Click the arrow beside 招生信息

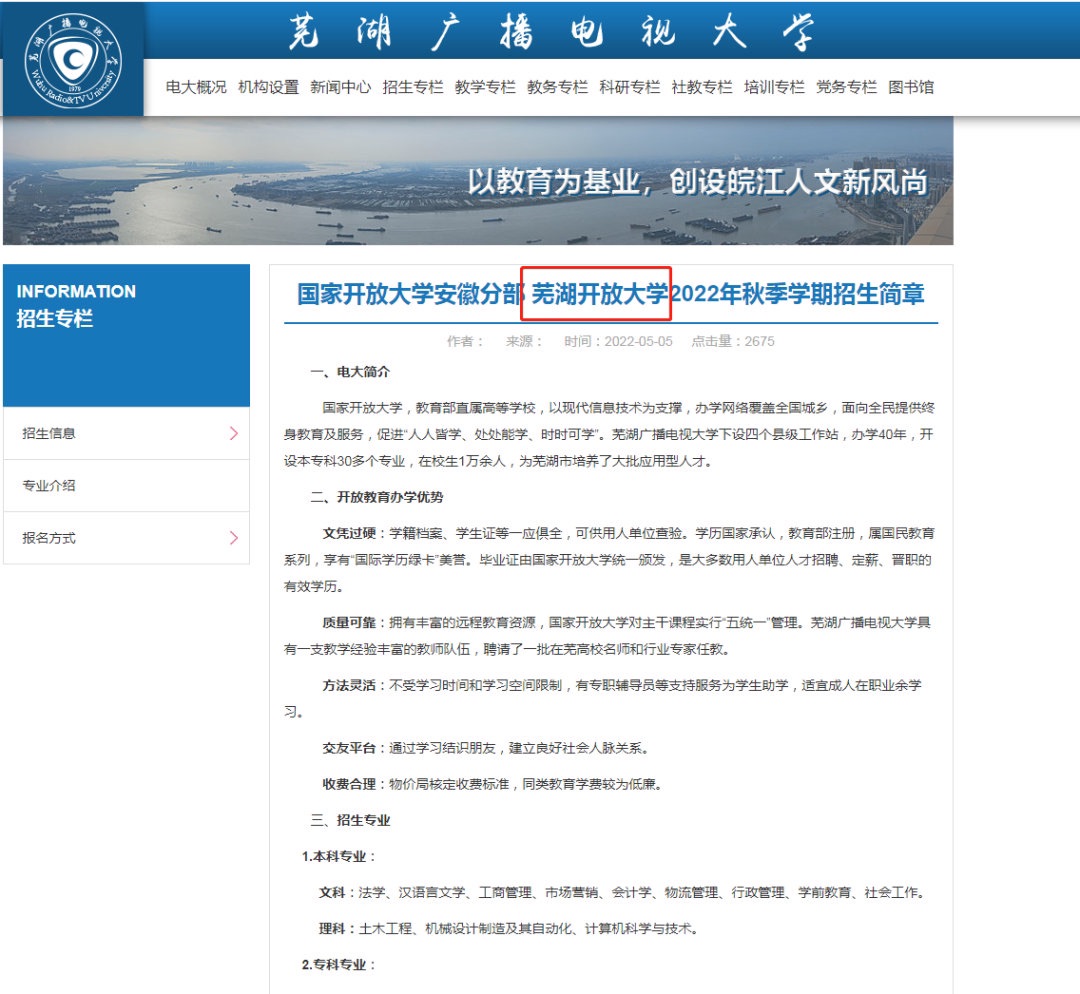coord(233,433)
